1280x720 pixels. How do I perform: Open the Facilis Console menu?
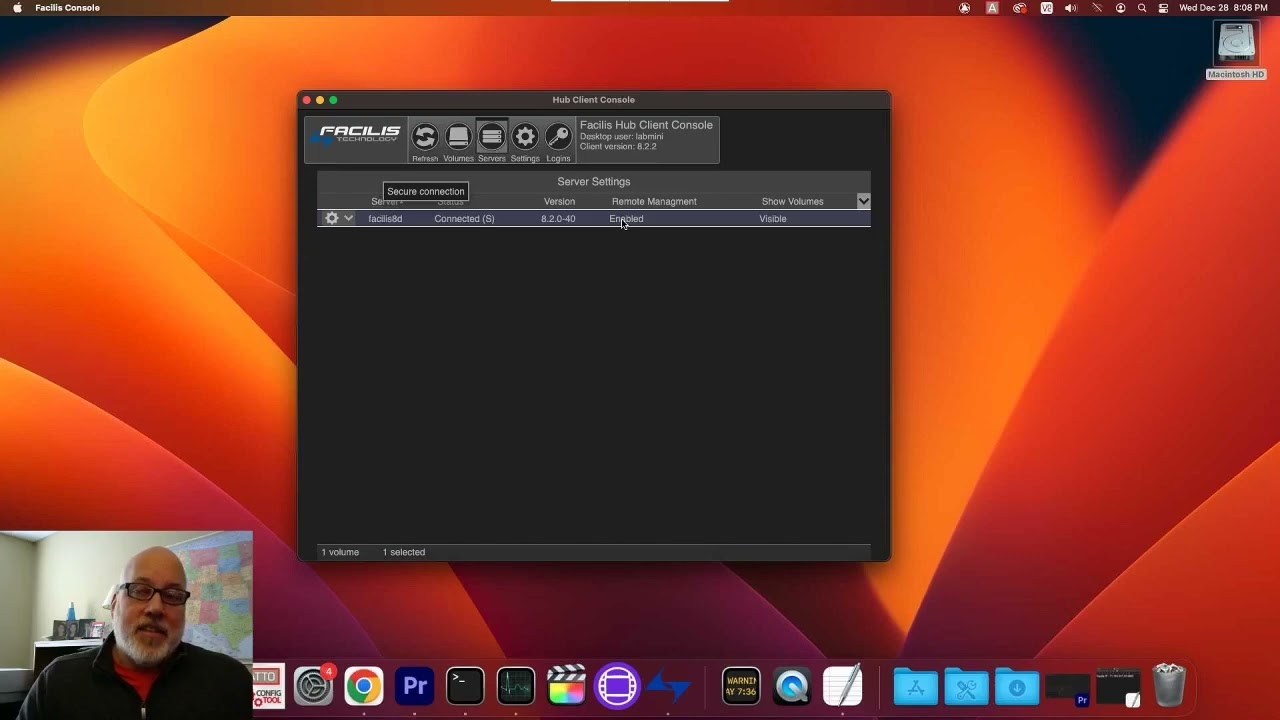[67, 8]
